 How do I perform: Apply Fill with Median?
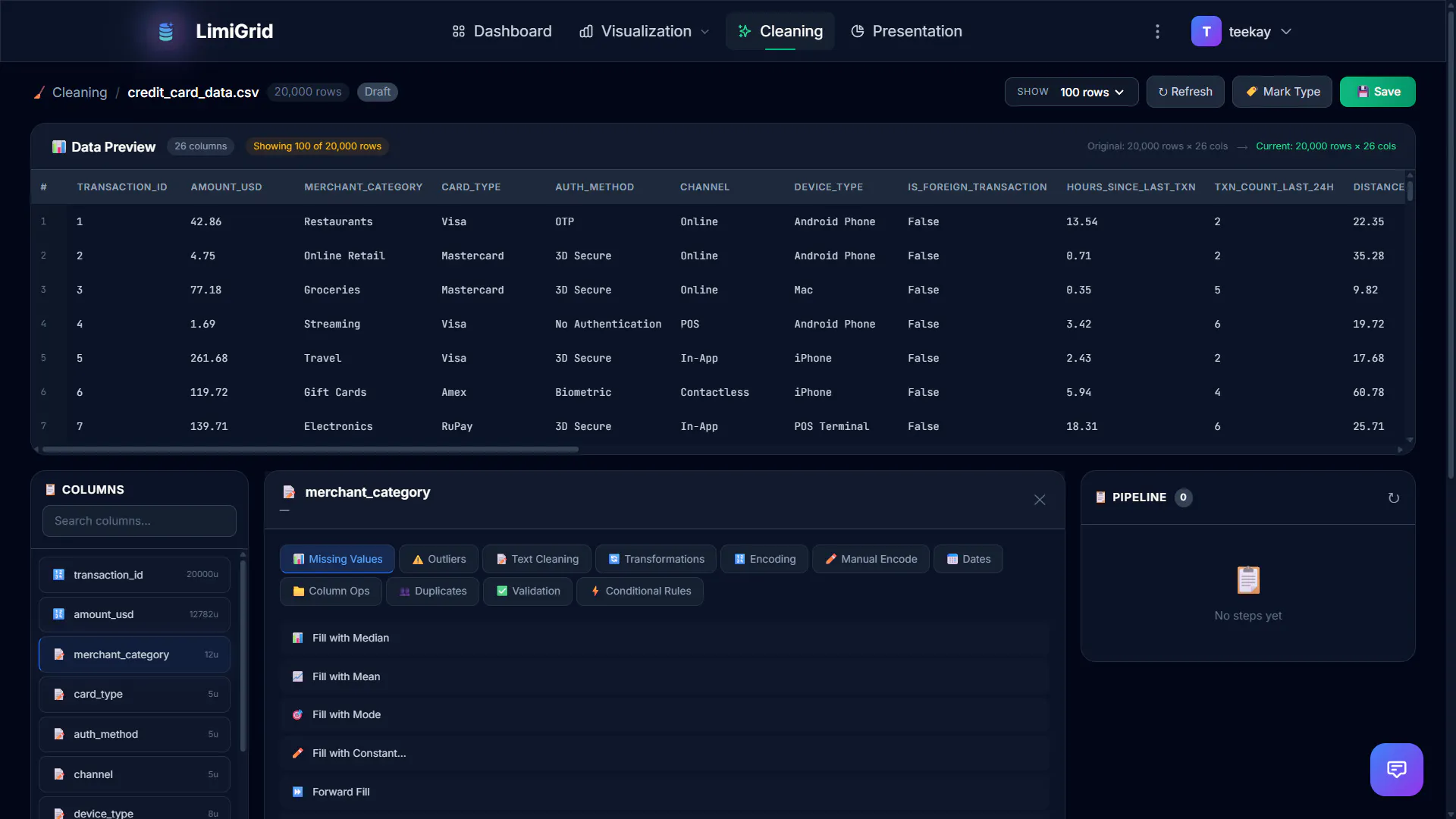click(x=664, y=638)
